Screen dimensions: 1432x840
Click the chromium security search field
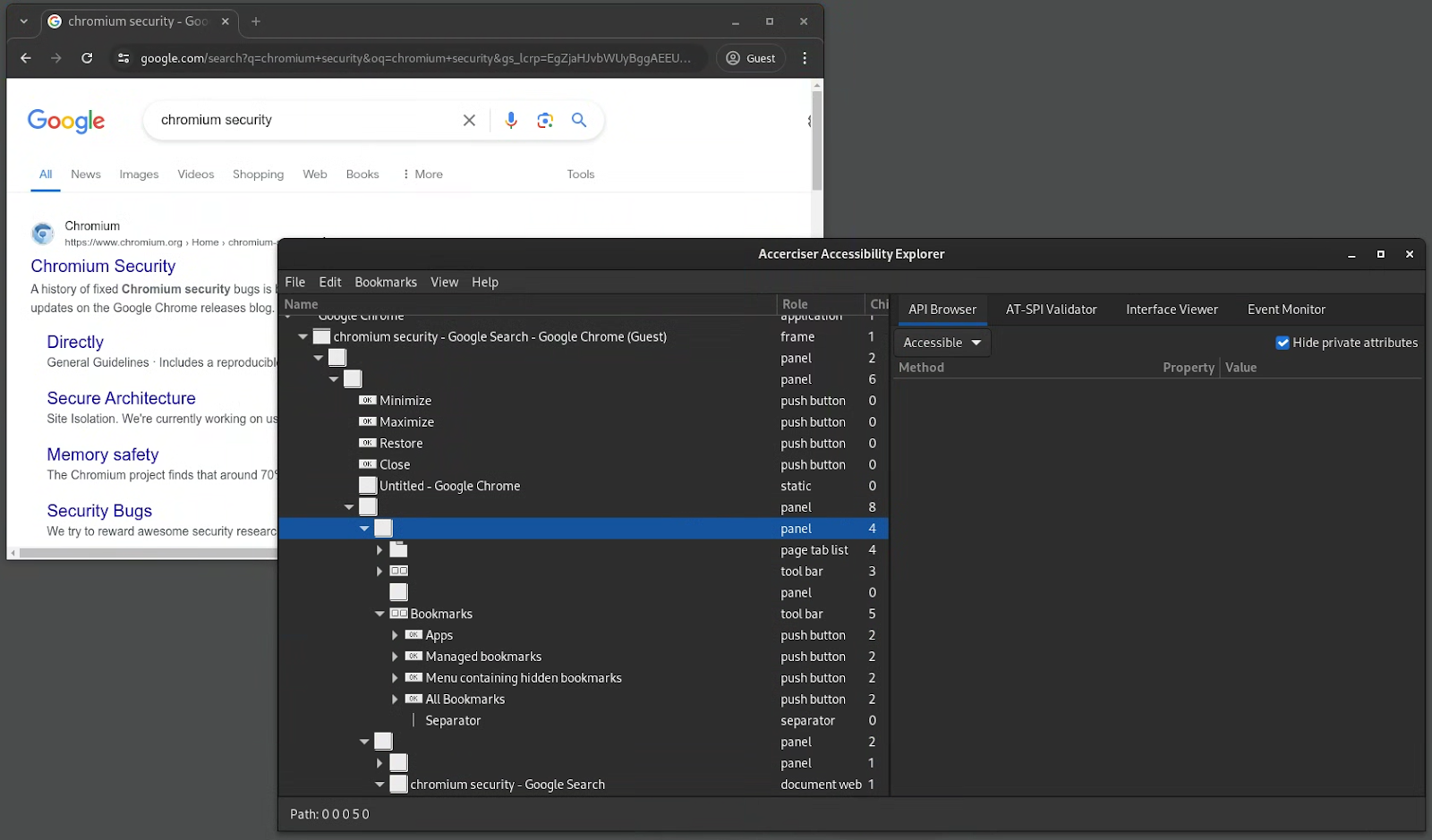[x=304, y=120]
